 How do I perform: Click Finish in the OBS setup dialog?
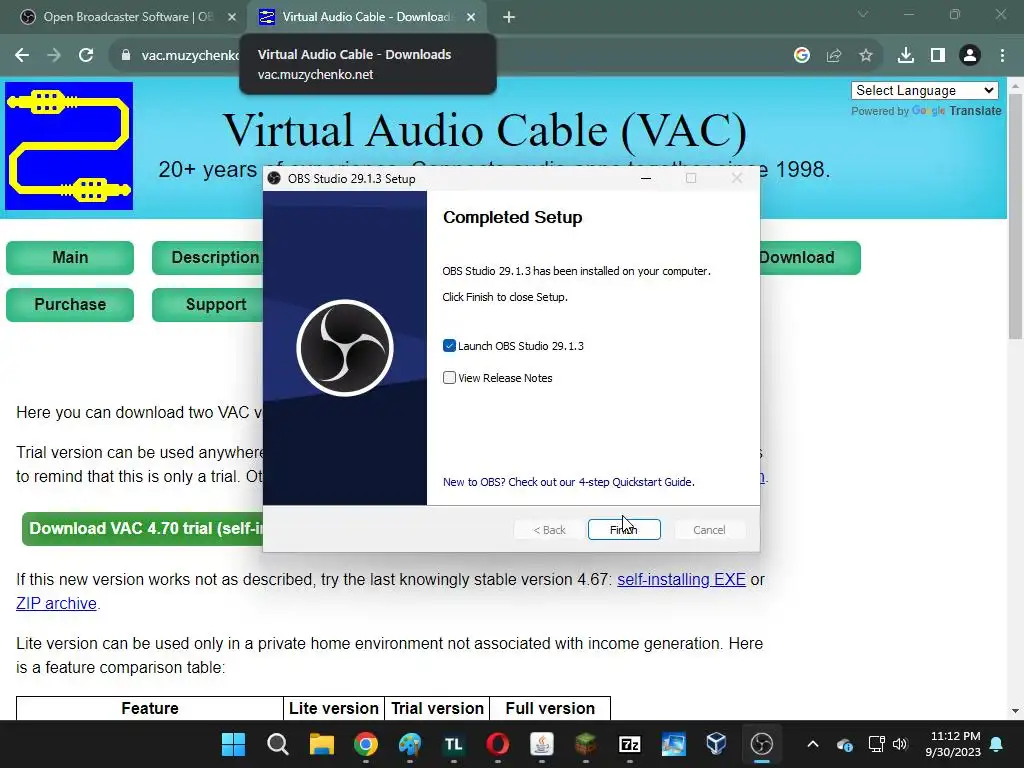tap(624, 530)
